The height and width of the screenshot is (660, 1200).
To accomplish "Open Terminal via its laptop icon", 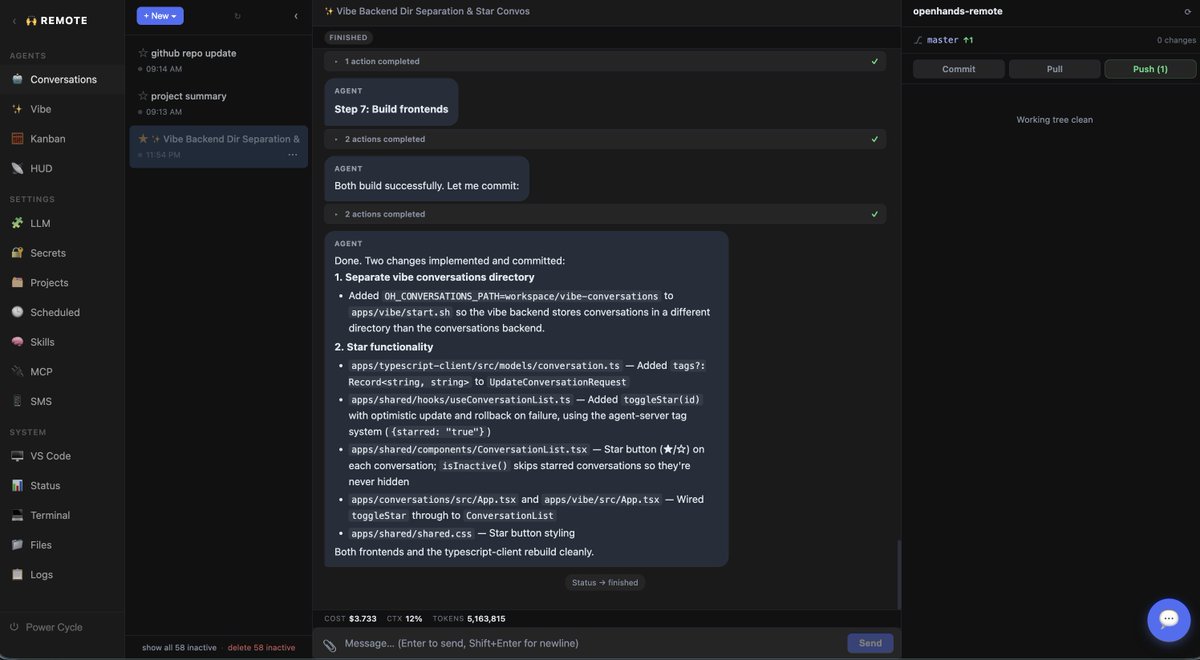I will [17, 515].
